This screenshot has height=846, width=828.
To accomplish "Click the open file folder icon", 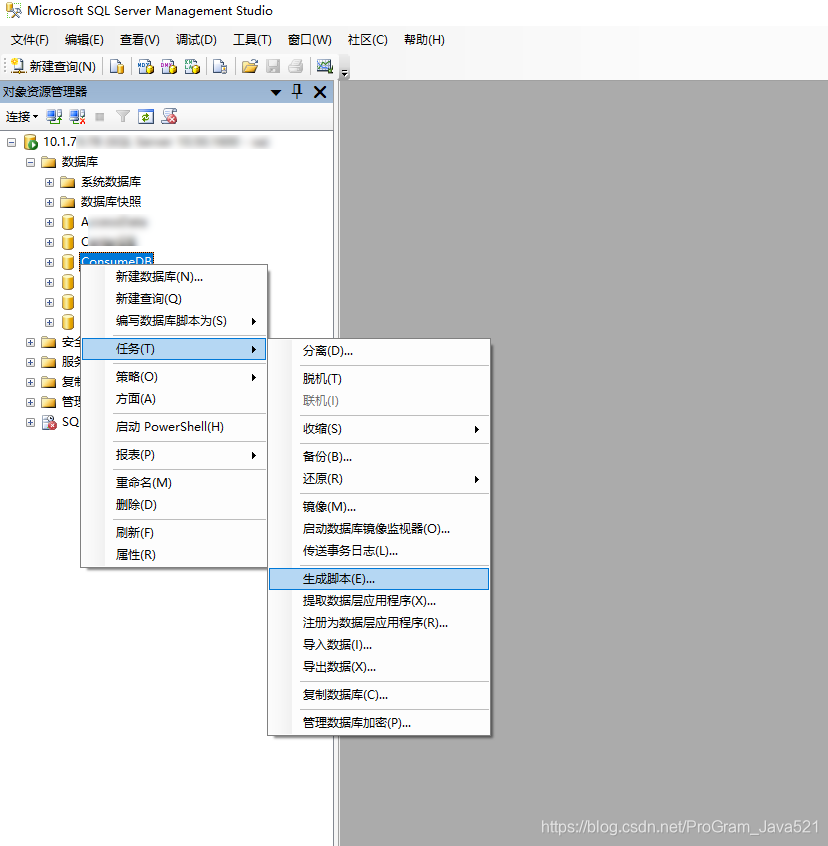I will pos(250,66).
